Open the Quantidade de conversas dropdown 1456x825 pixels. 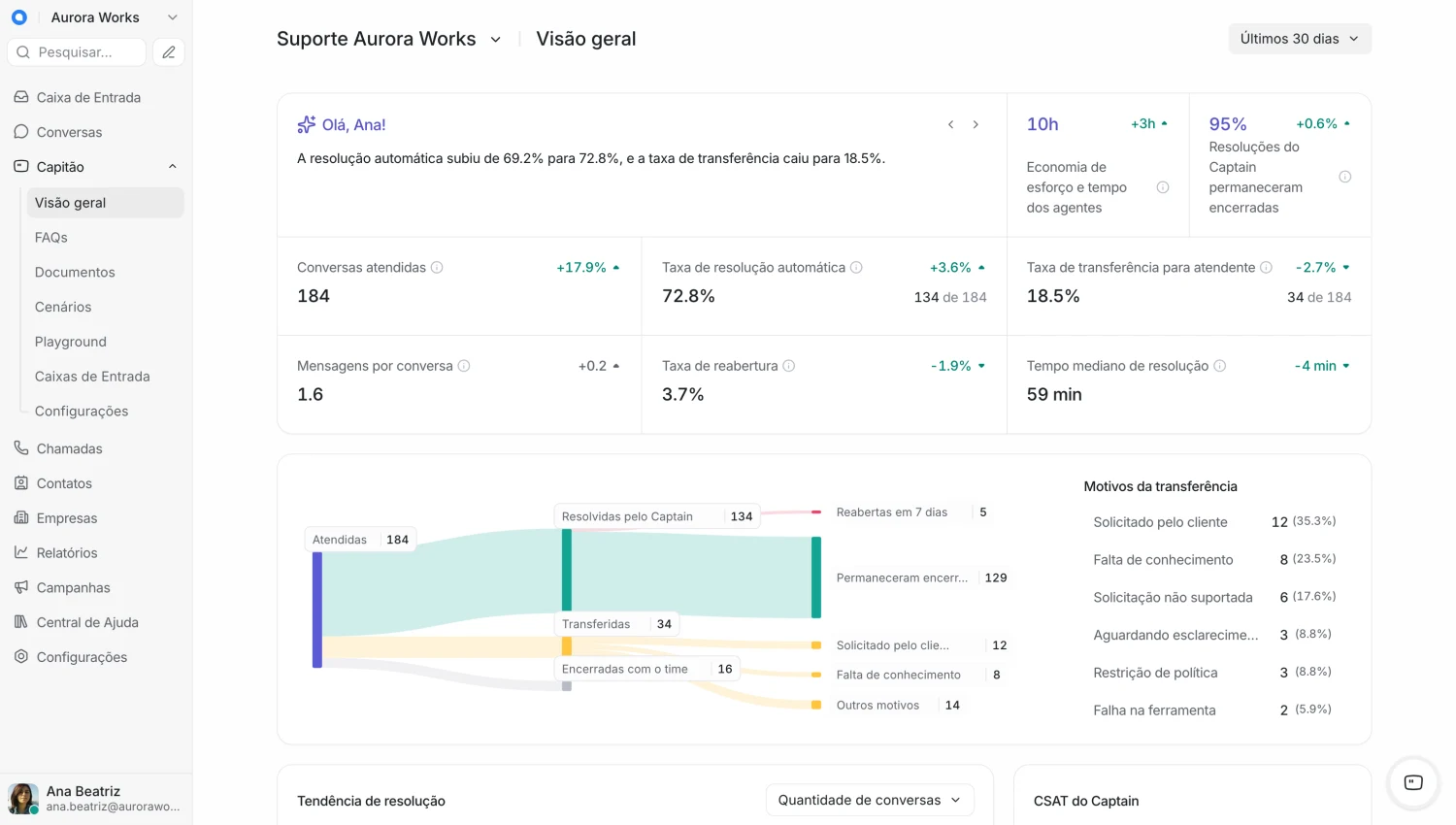click(870, 800)
